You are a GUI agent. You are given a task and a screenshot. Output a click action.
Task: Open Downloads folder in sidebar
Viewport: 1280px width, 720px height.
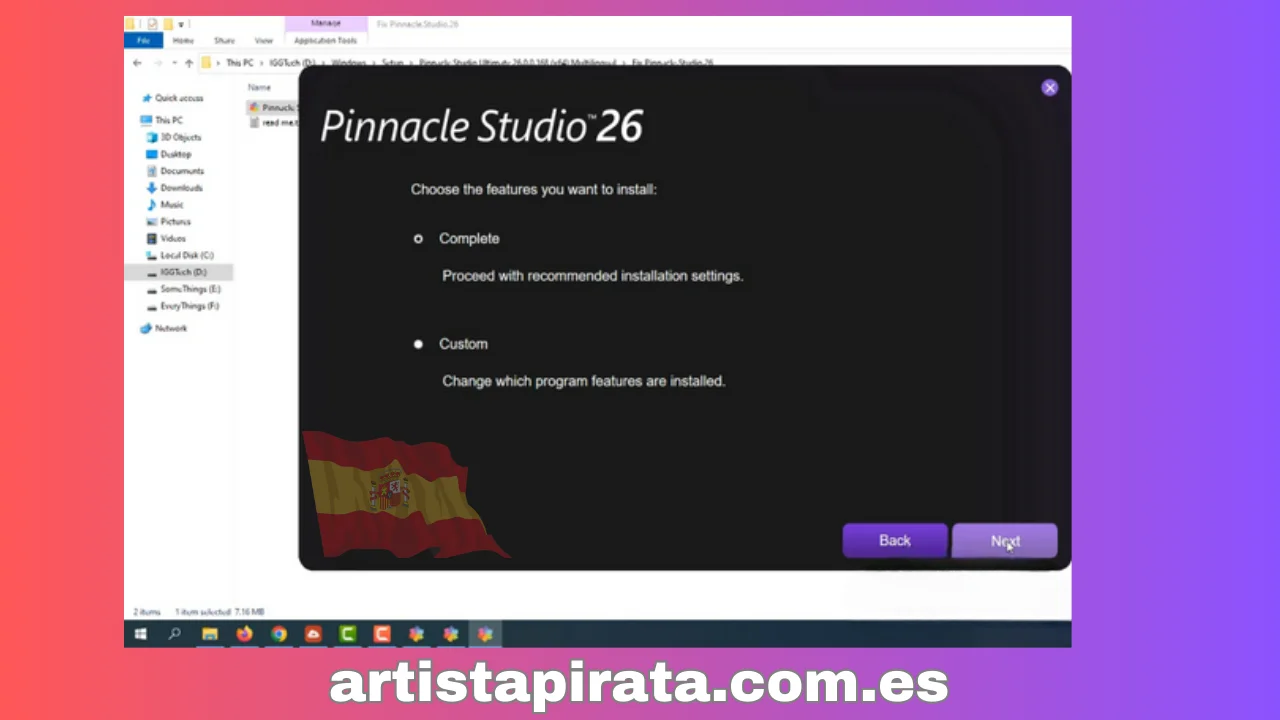(x=181, y=188)
